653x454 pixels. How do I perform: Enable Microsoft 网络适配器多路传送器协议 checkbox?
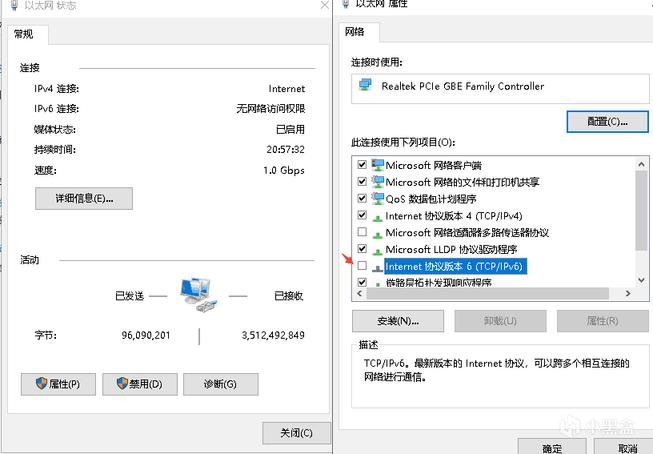(362, 232)
